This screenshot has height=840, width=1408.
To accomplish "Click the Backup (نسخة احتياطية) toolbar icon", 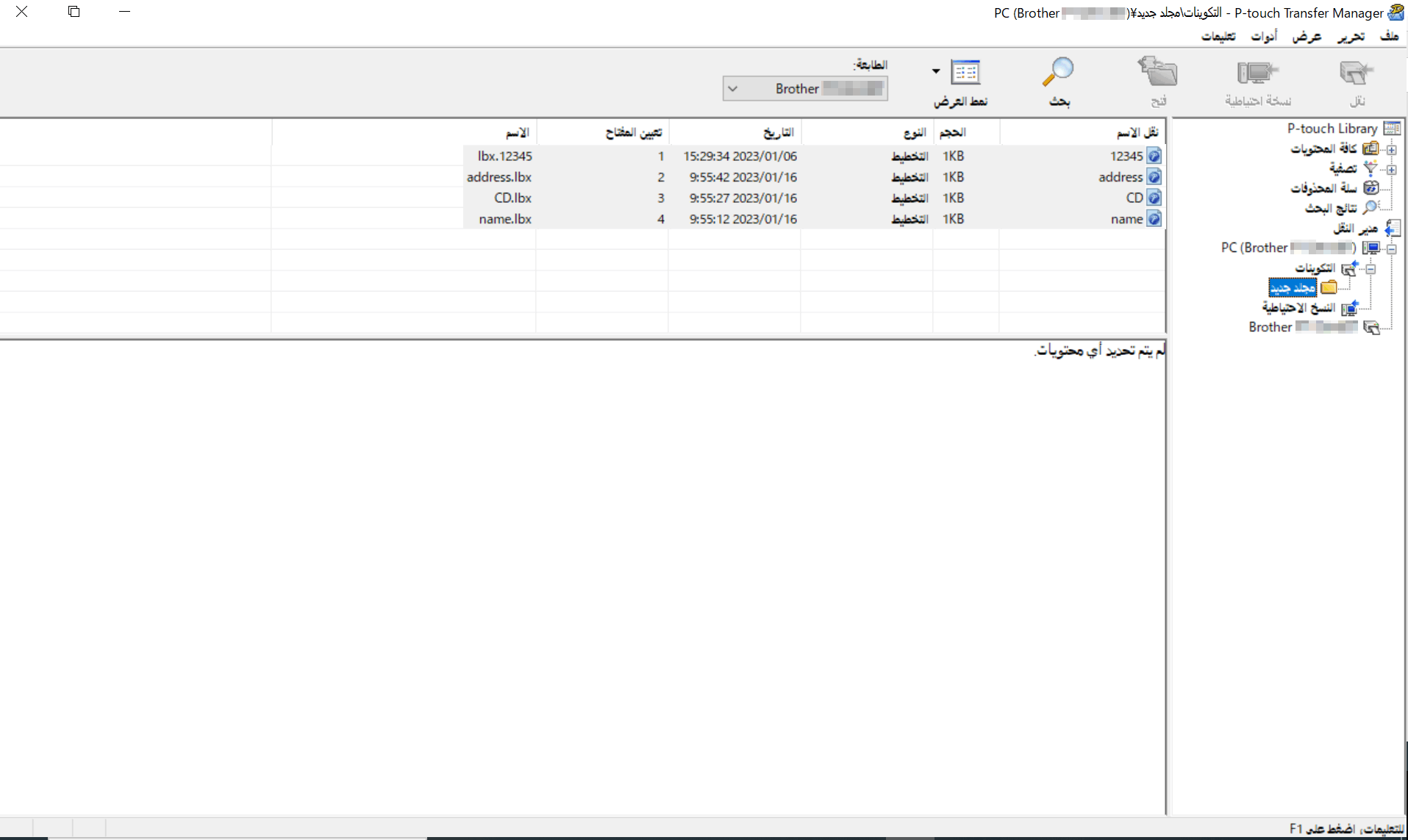I will point(1257,74).
